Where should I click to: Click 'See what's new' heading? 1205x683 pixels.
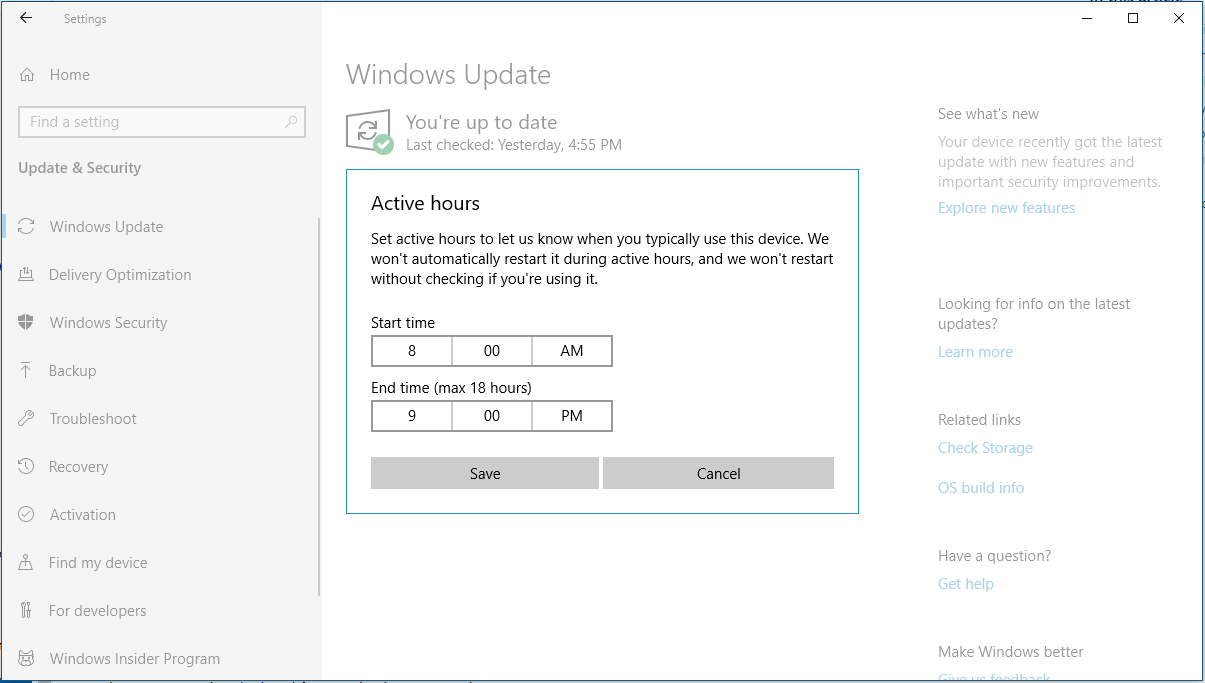pyautogui.click(x=988, y=114)
